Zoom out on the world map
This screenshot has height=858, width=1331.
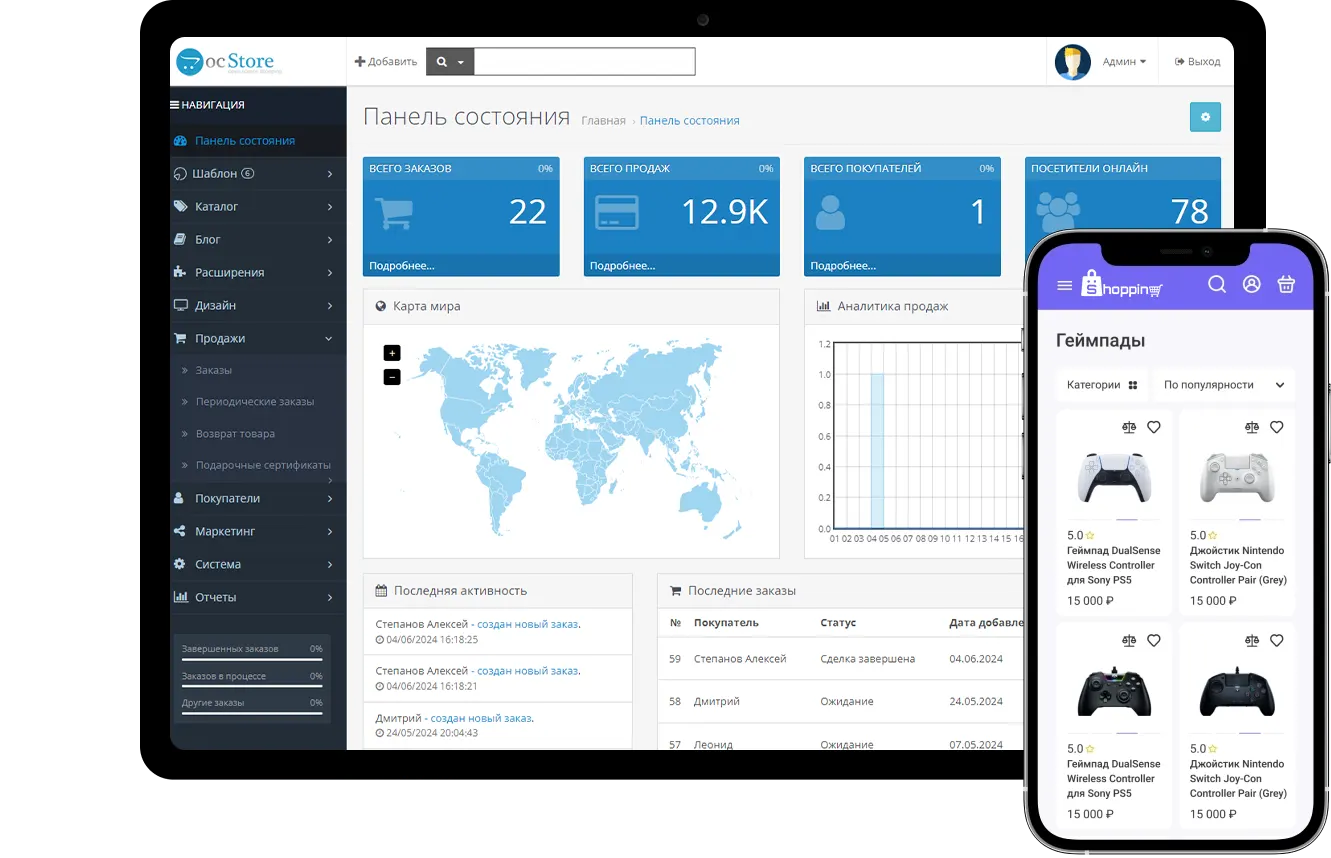(392, 377)
